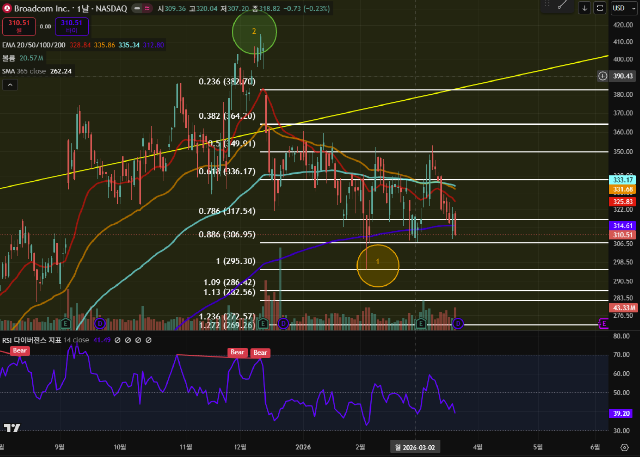
Task: Click the 39.20 RSI value label
Action: 621,414
